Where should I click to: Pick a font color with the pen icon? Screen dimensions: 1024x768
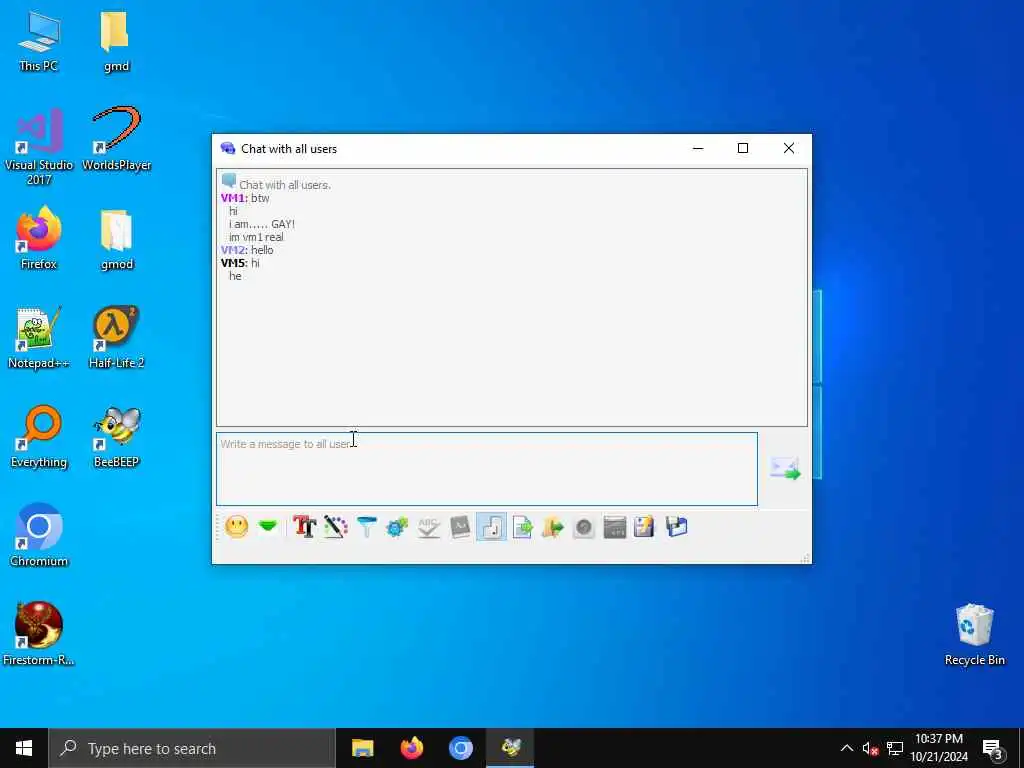tap(336, 526)
